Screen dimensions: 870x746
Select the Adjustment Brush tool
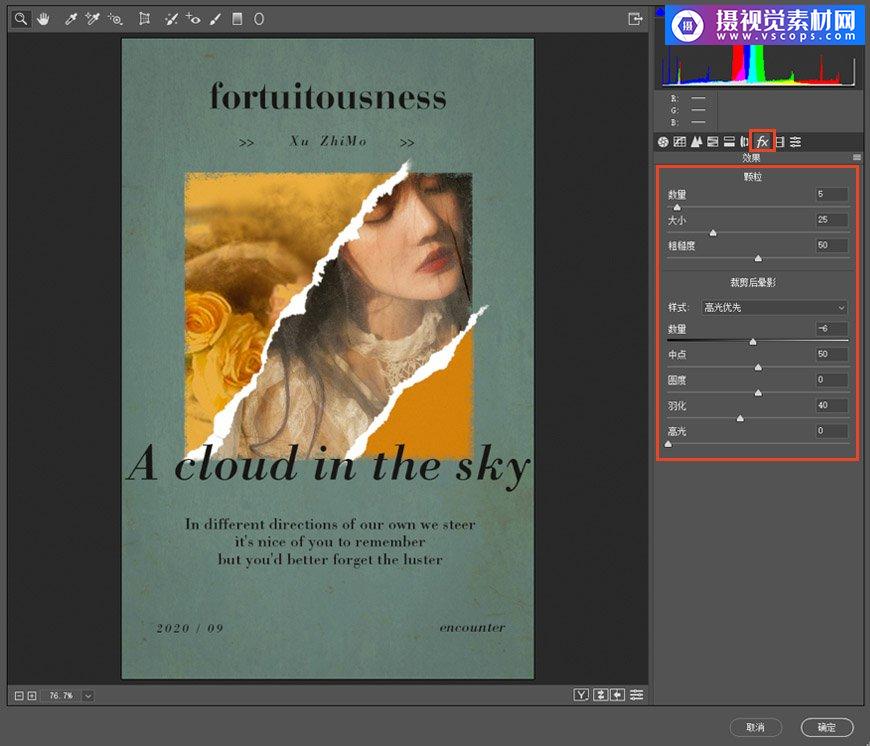pos(215,19)
